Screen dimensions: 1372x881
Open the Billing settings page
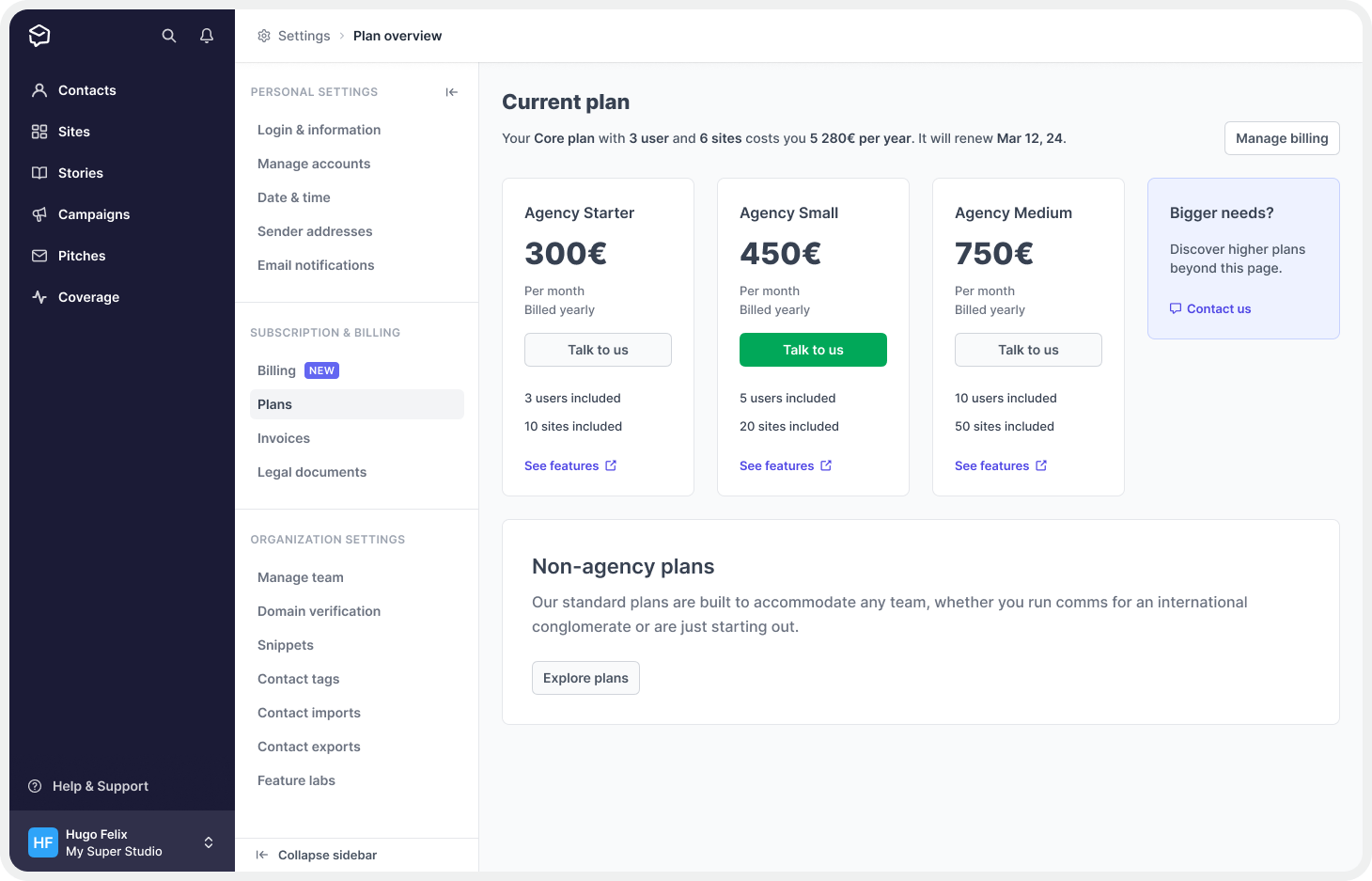click(x=276, y=370)
